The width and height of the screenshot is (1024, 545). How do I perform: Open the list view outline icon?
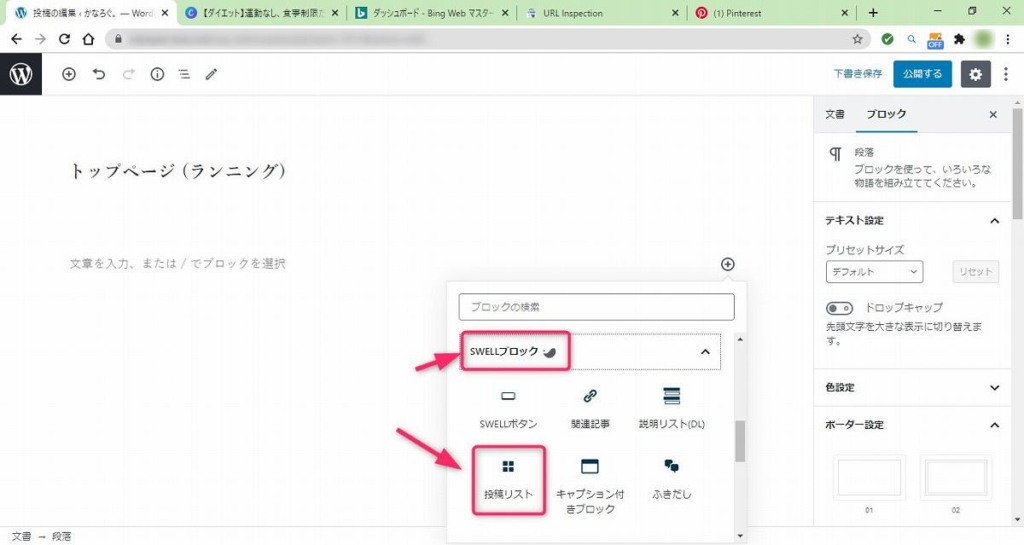pyautogui.click(x=184, y=74)
